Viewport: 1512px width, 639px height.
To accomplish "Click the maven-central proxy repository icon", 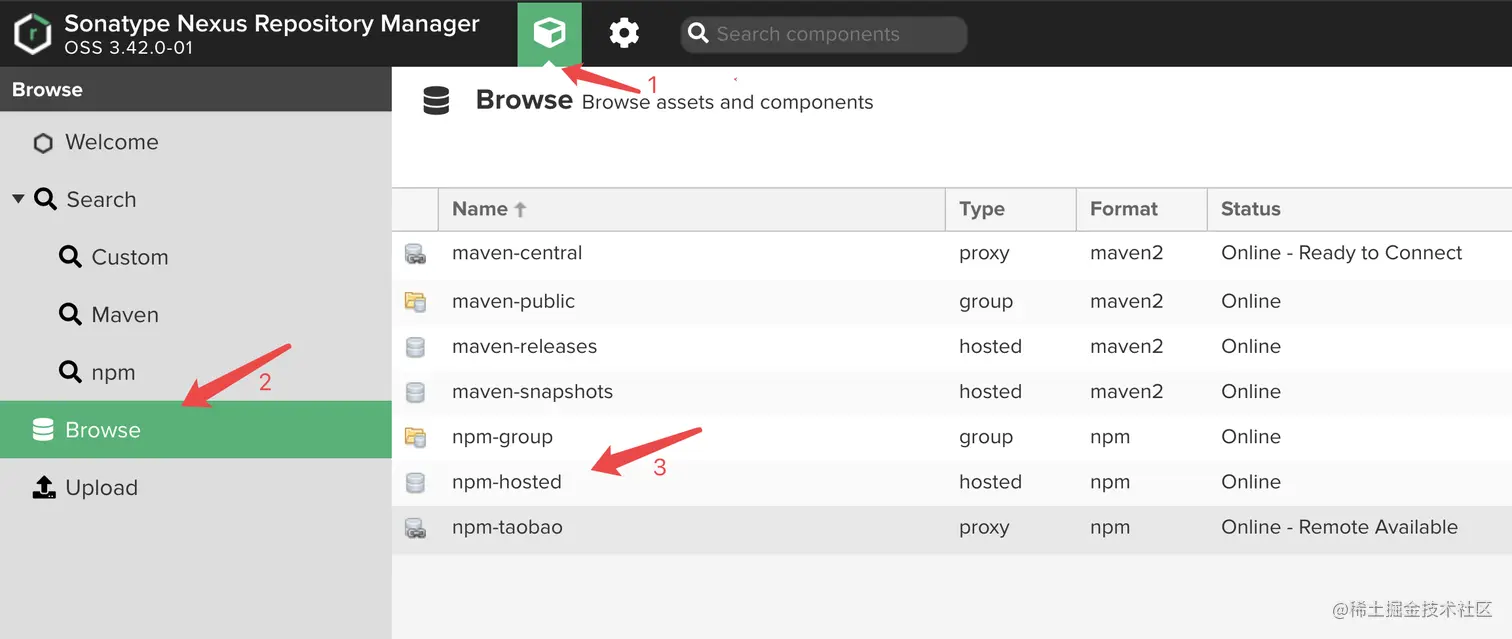I will [415, 254].
